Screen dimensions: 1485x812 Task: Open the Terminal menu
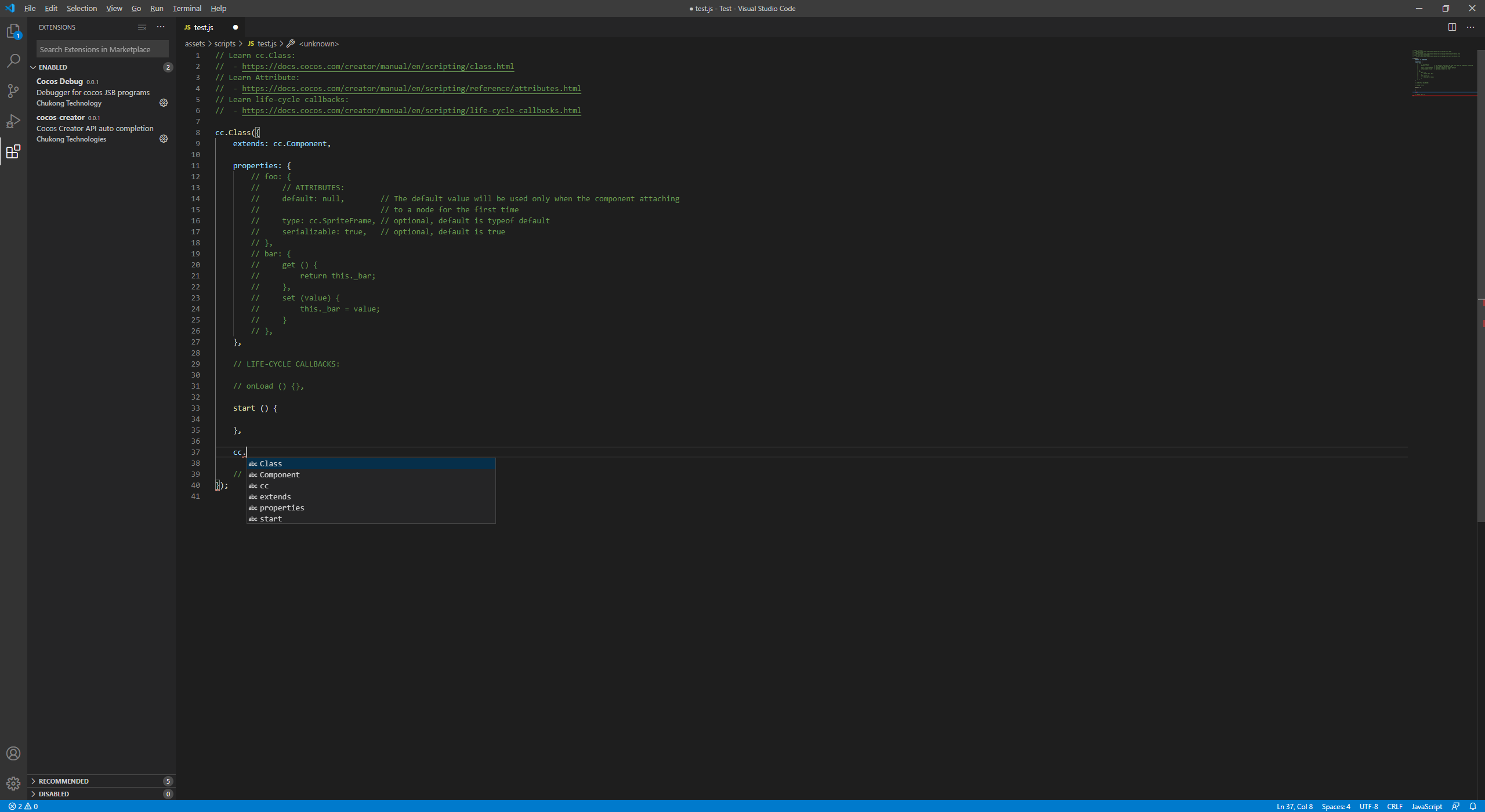point(187,8)
